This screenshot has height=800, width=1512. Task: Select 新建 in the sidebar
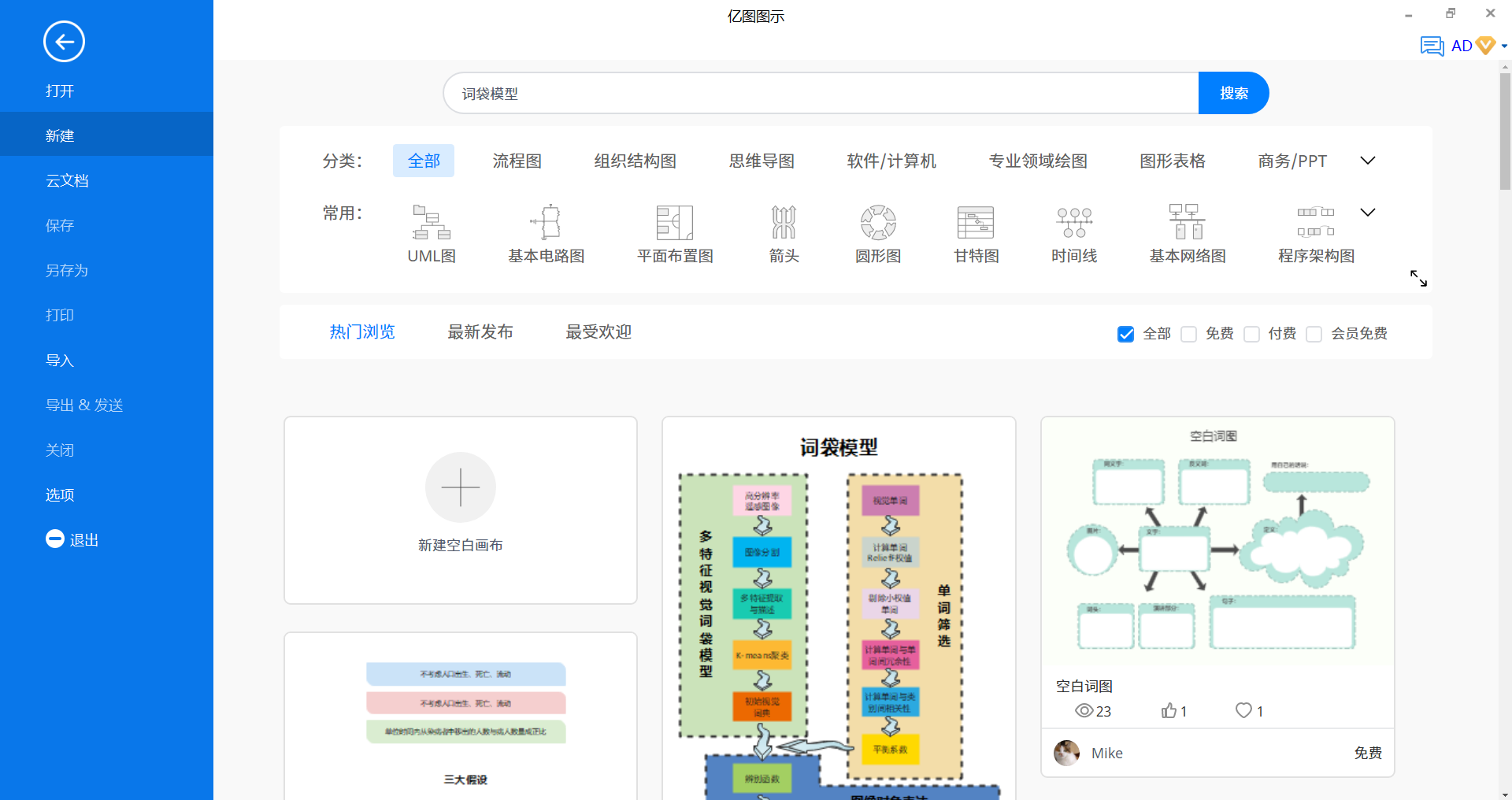pyautogui.click(x=106, y=135)
